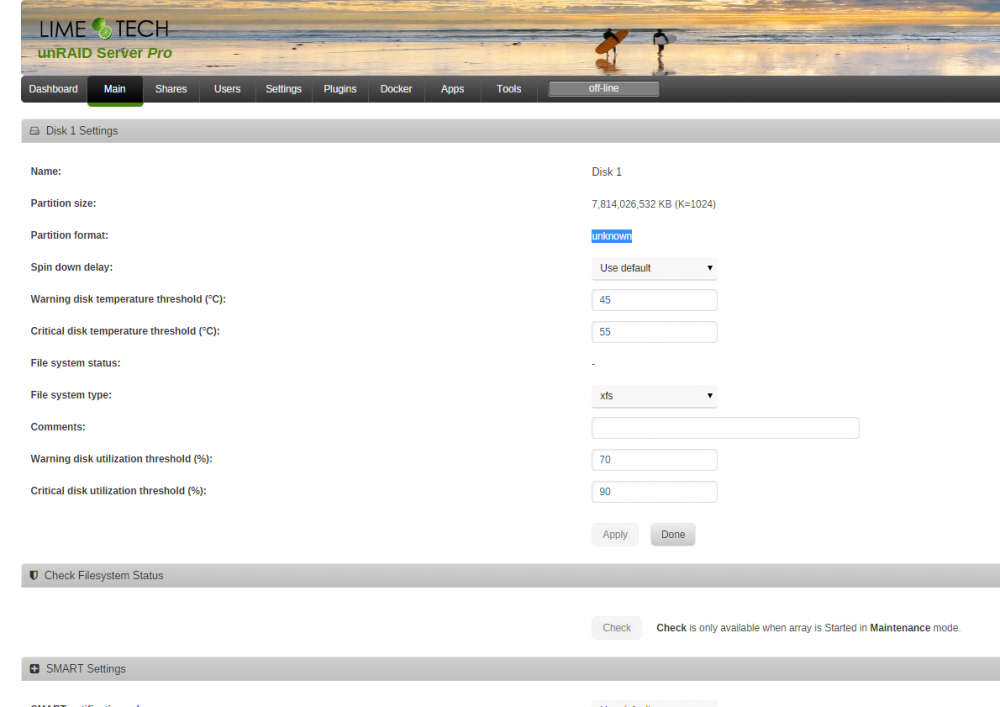The width and height of the screenshot is (1000, 707).
Task: Click the off-line status indicator
Action: [x=603, y=89]
